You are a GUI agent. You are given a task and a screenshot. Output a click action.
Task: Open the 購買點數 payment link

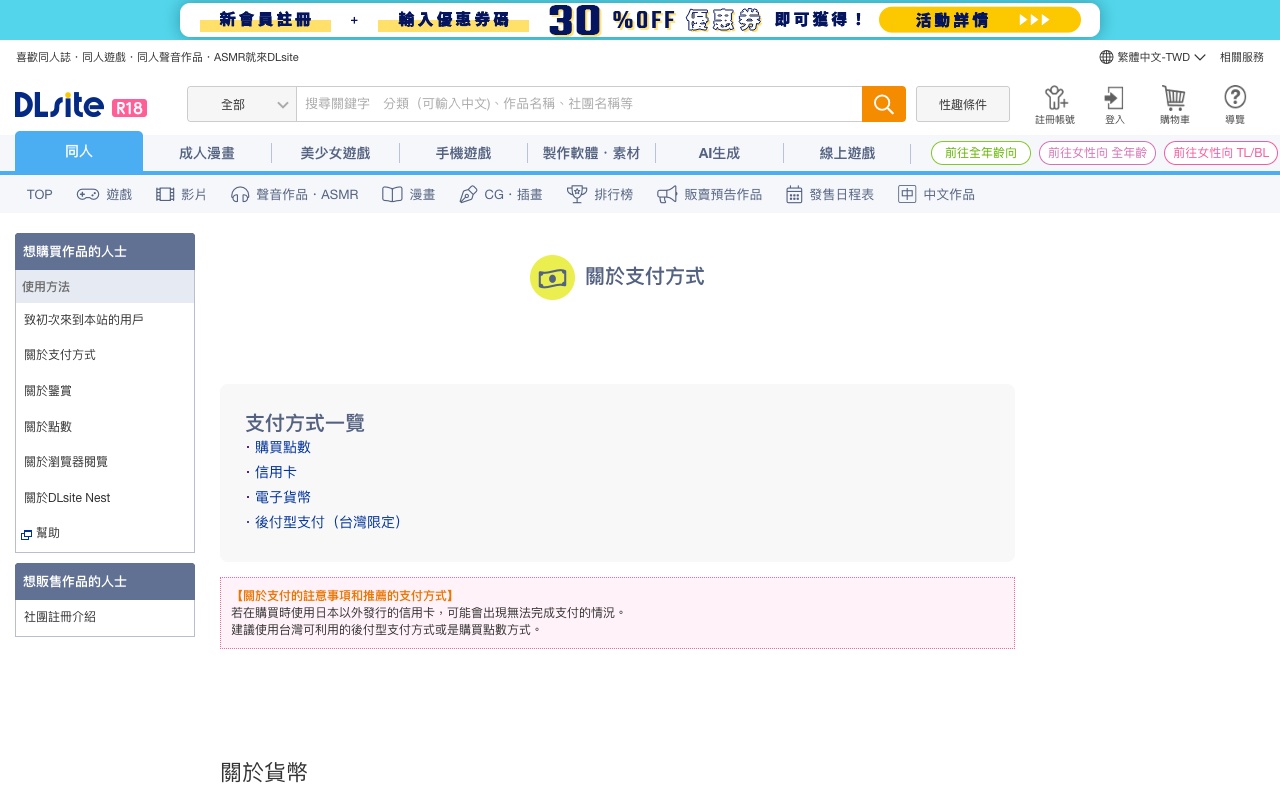click(x=283, y=447)
